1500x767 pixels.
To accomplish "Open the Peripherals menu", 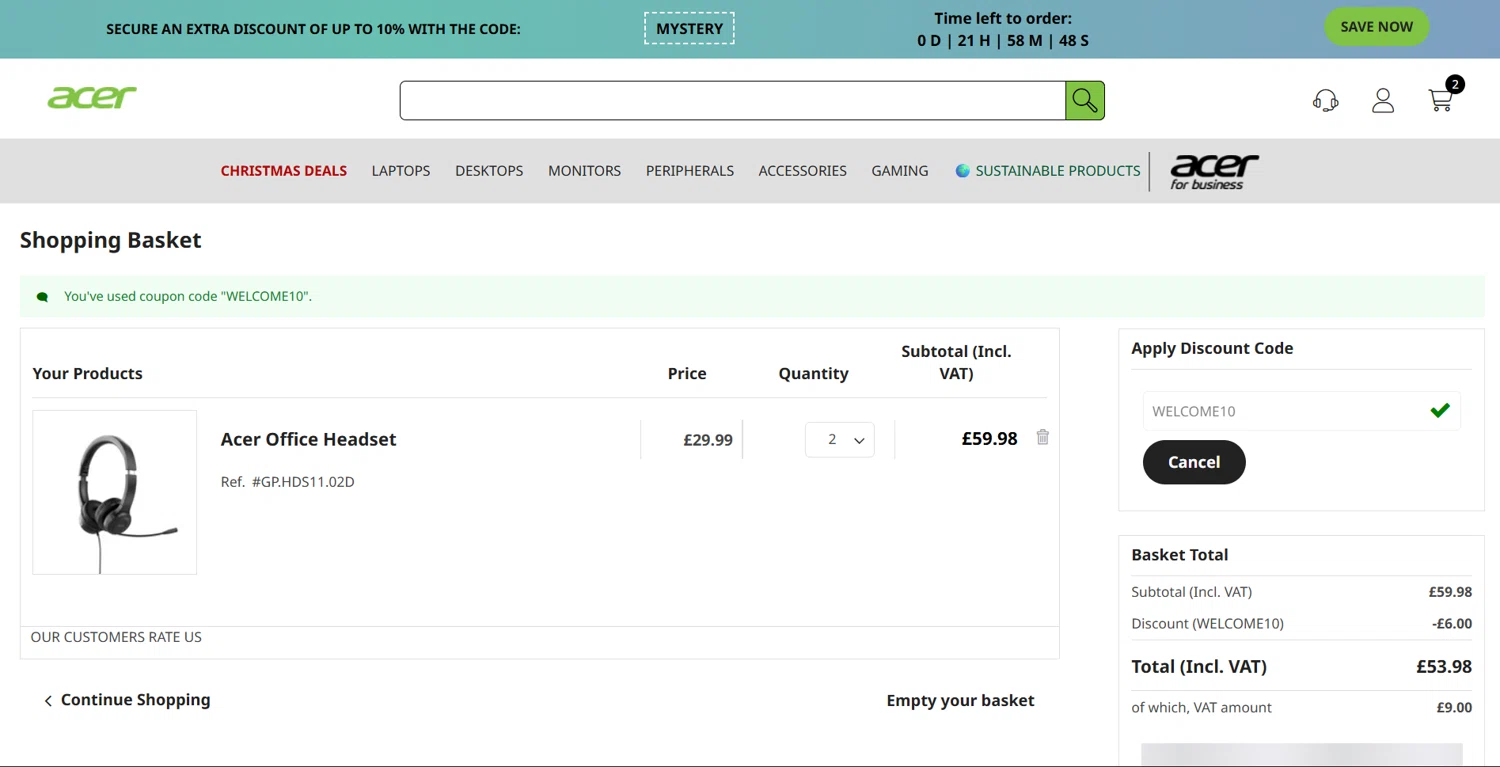I will coord(690,171).
